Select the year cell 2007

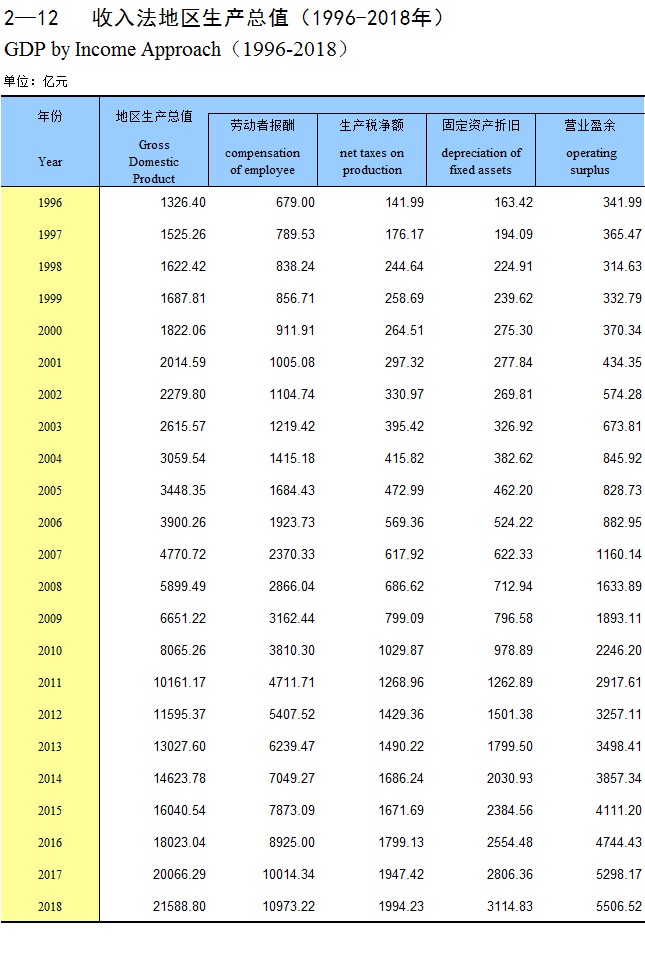point(50,555)
